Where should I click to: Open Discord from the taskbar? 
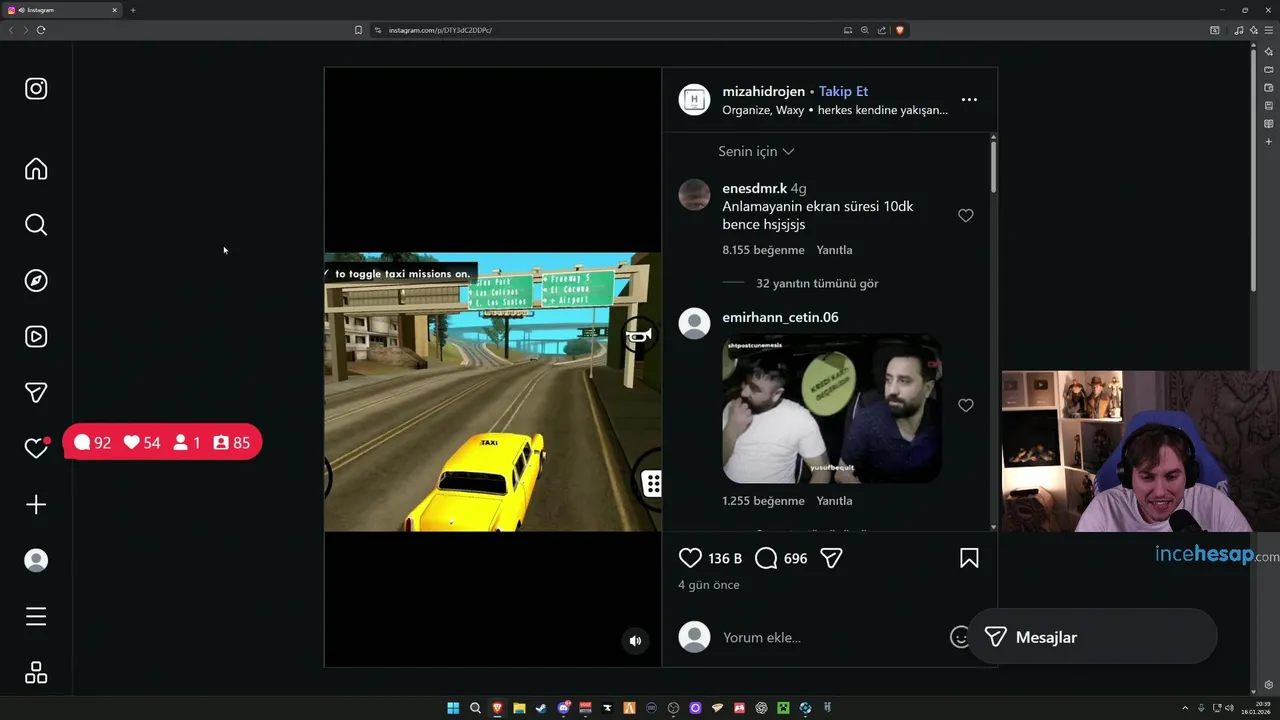564,708
